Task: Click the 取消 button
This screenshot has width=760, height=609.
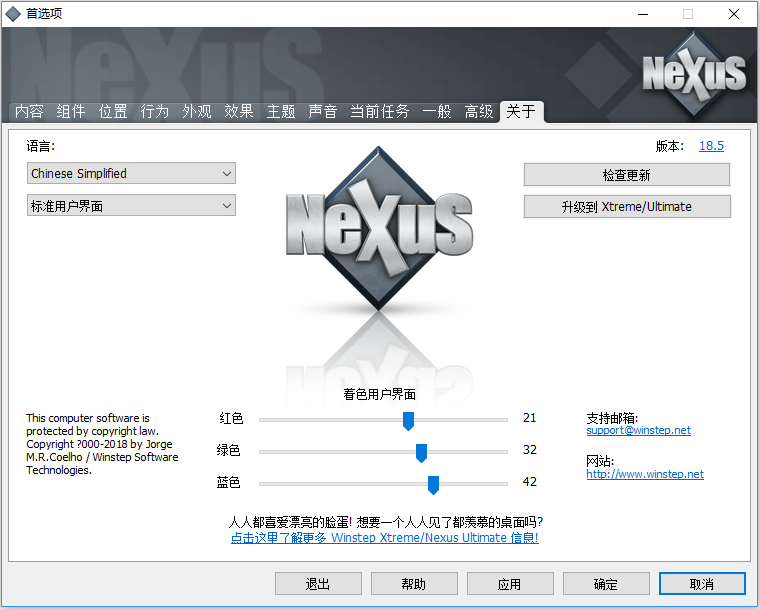Action: coord(702,584)
